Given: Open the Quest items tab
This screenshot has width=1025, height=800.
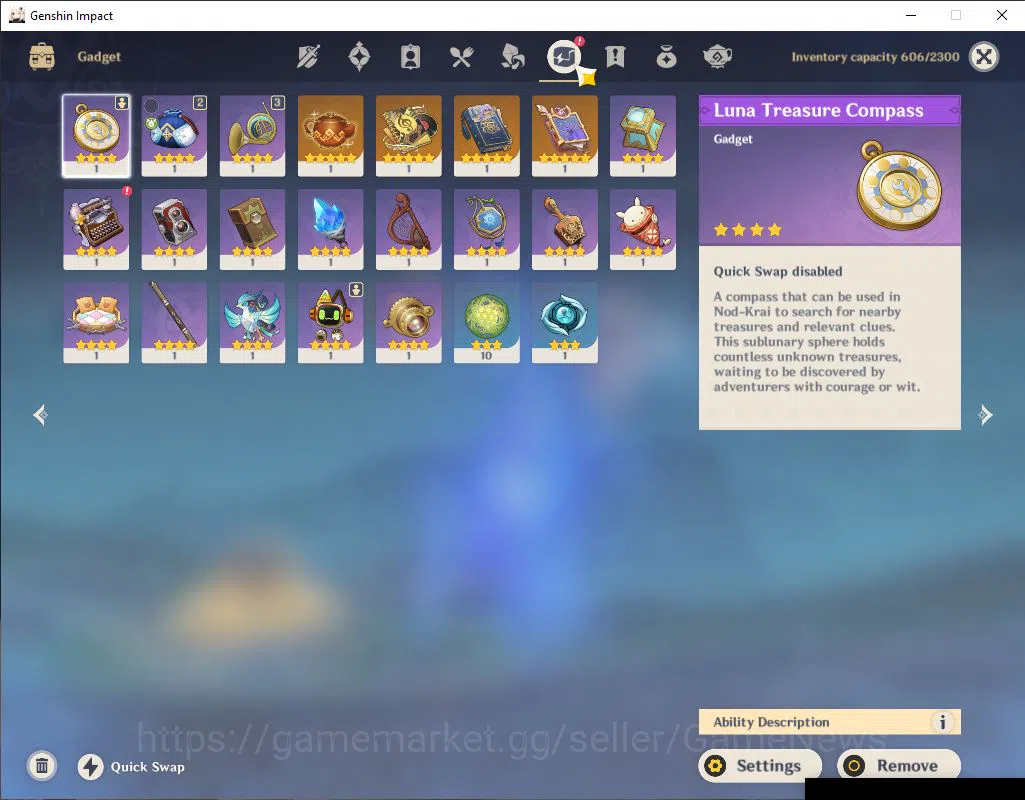Looking at the screenshot, I should [615, 57].
